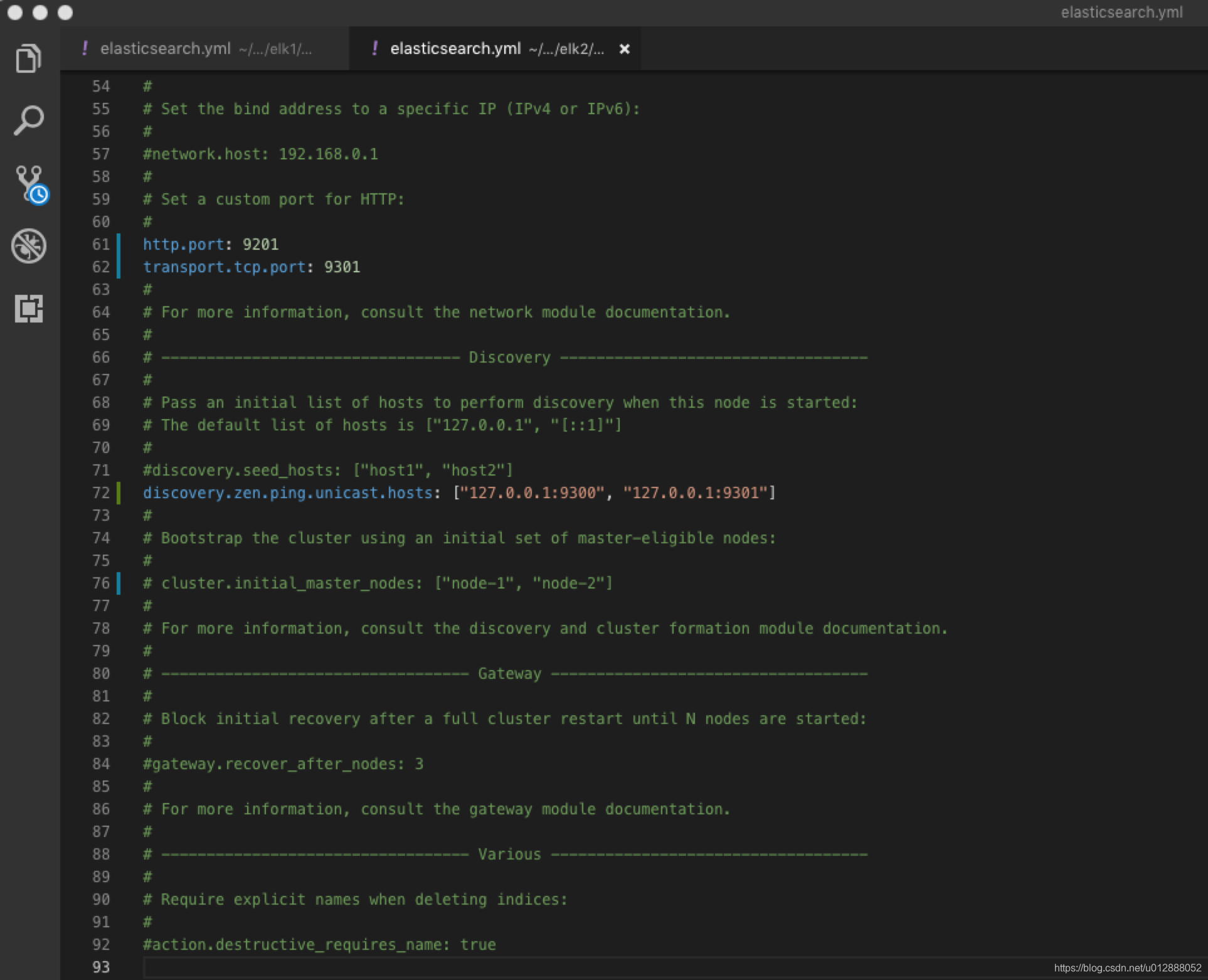Click line number 76 in gutter

tap(101, 583)
